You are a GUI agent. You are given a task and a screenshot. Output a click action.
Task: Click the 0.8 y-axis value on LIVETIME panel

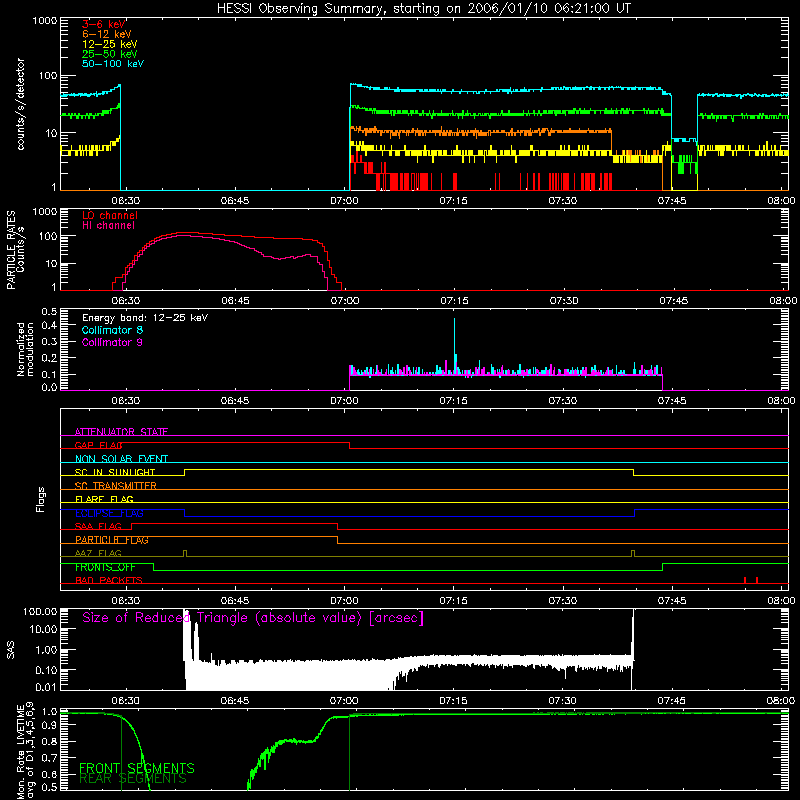click(49, 742)
